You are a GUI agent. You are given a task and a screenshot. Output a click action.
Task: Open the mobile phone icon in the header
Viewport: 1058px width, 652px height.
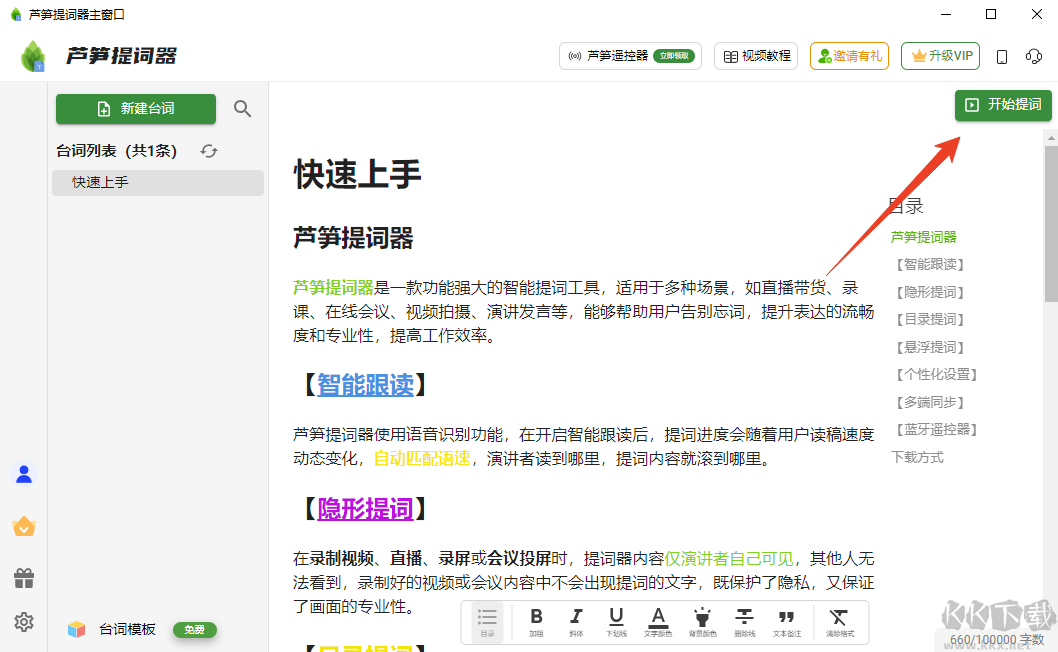[1002, 57]
